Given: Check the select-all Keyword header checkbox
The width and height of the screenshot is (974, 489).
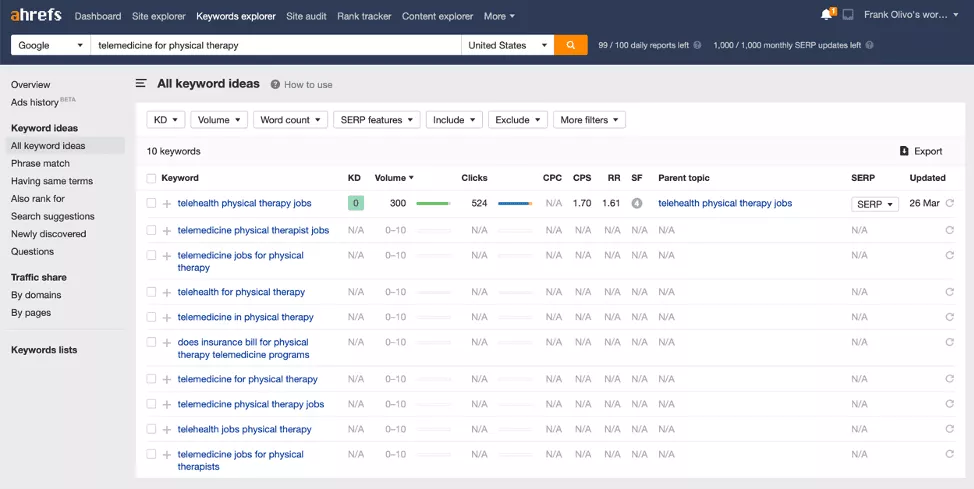Looking at the screenshot, I should [151, 178].
